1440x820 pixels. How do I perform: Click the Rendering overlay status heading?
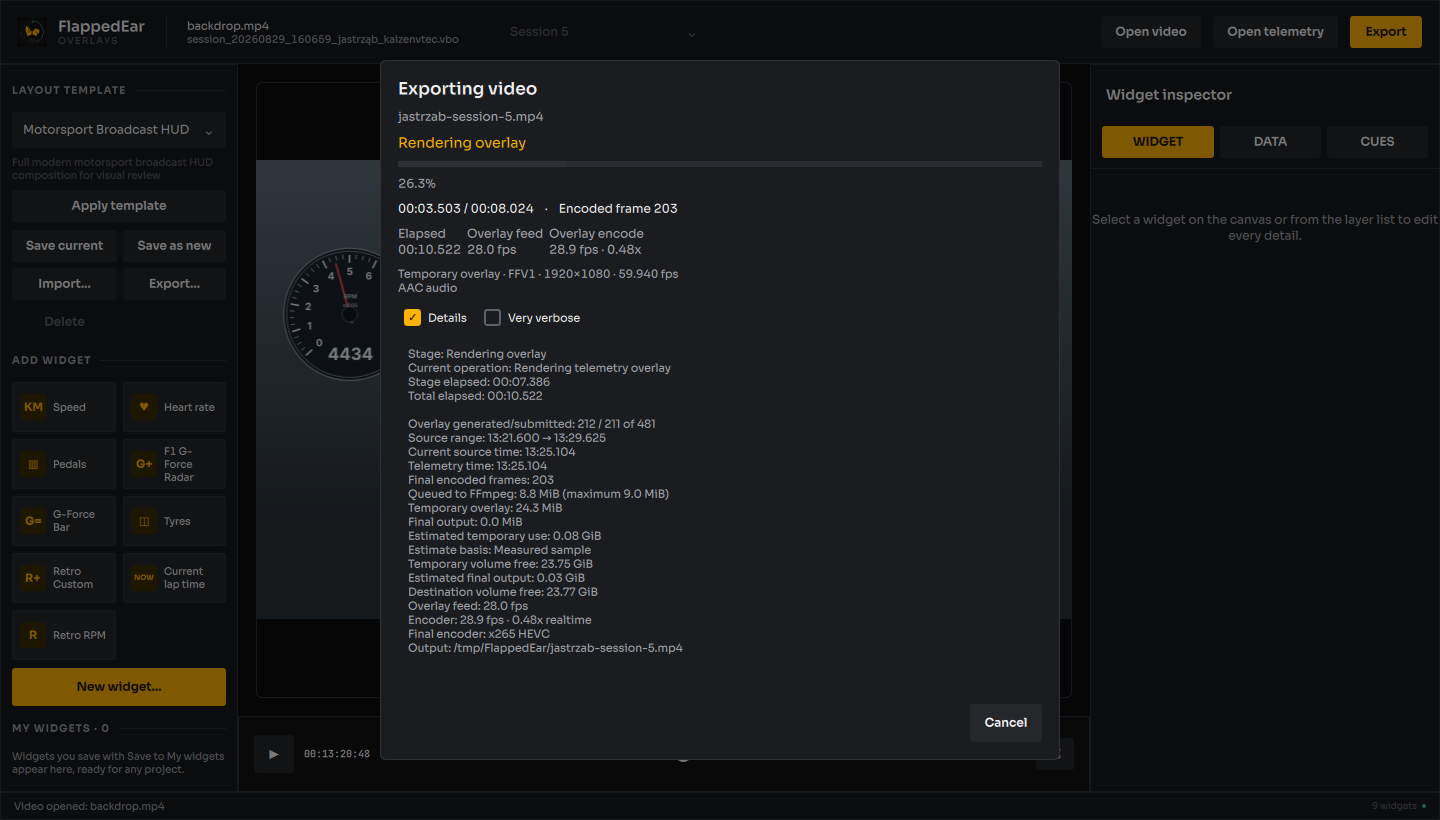(462, 143)
